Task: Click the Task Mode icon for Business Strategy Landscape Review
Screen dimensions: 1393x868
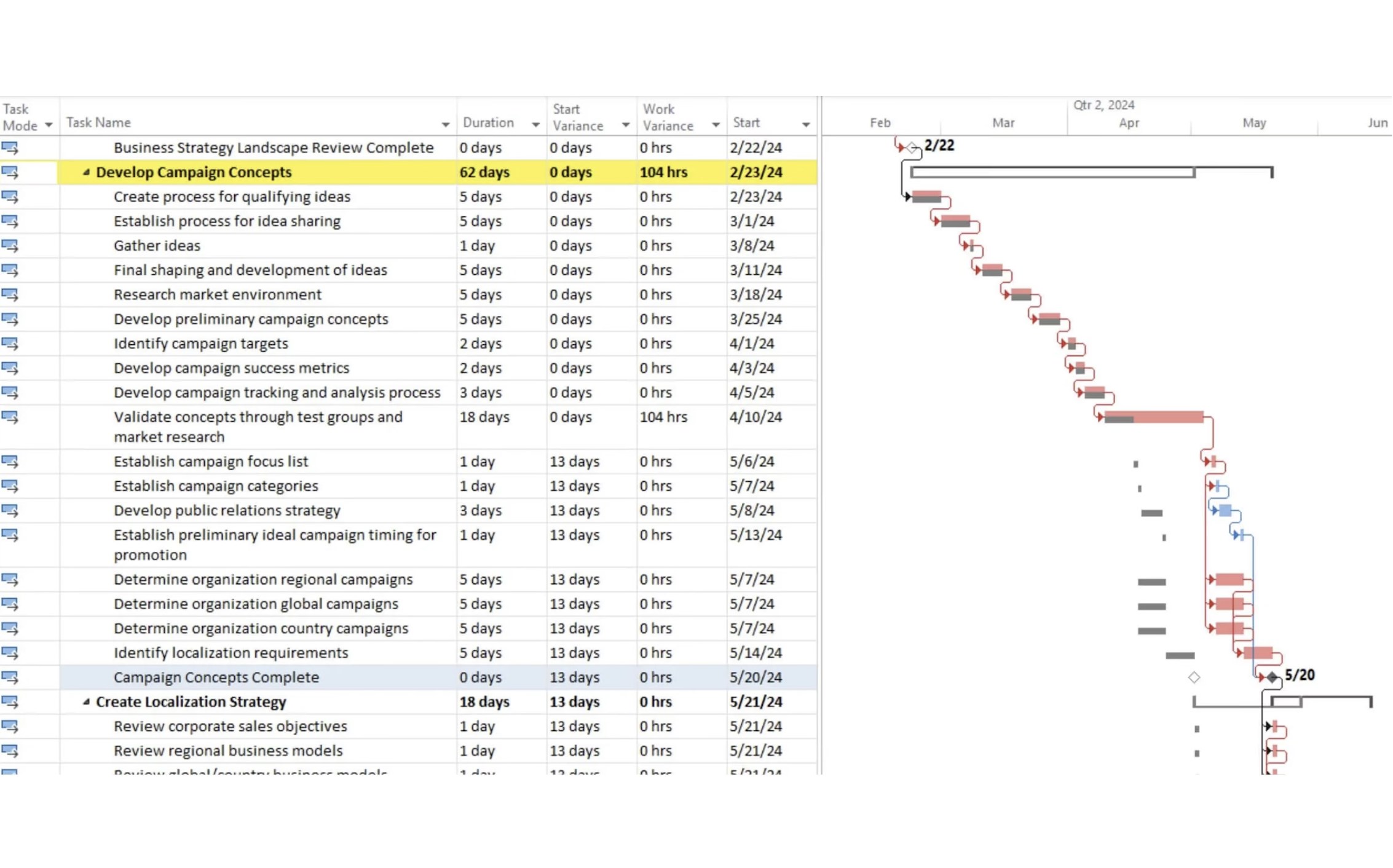Action: 11,148
